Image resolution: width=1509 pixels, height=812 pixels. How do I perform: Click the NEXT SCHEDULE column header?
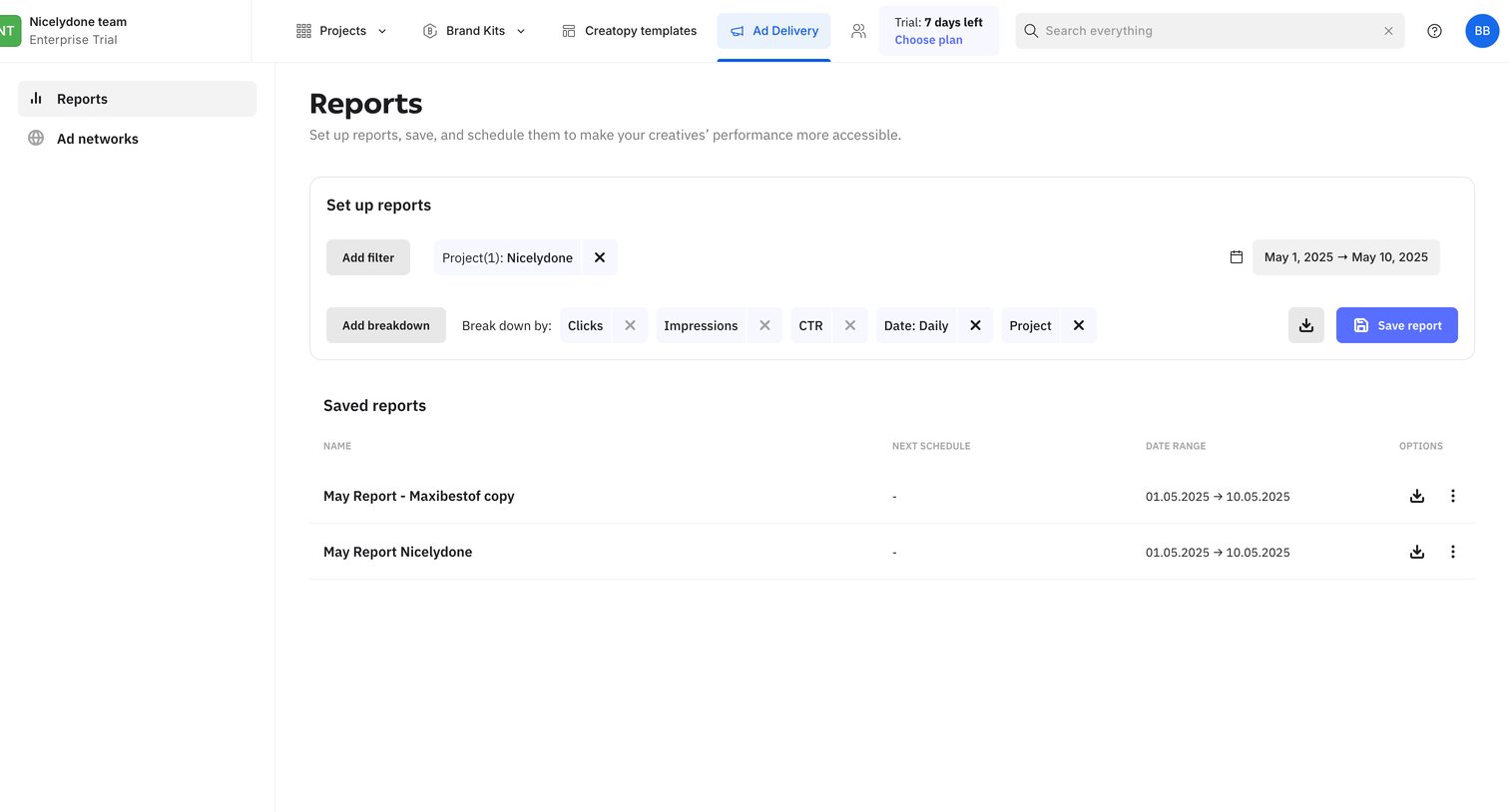(x=931, y=446)
